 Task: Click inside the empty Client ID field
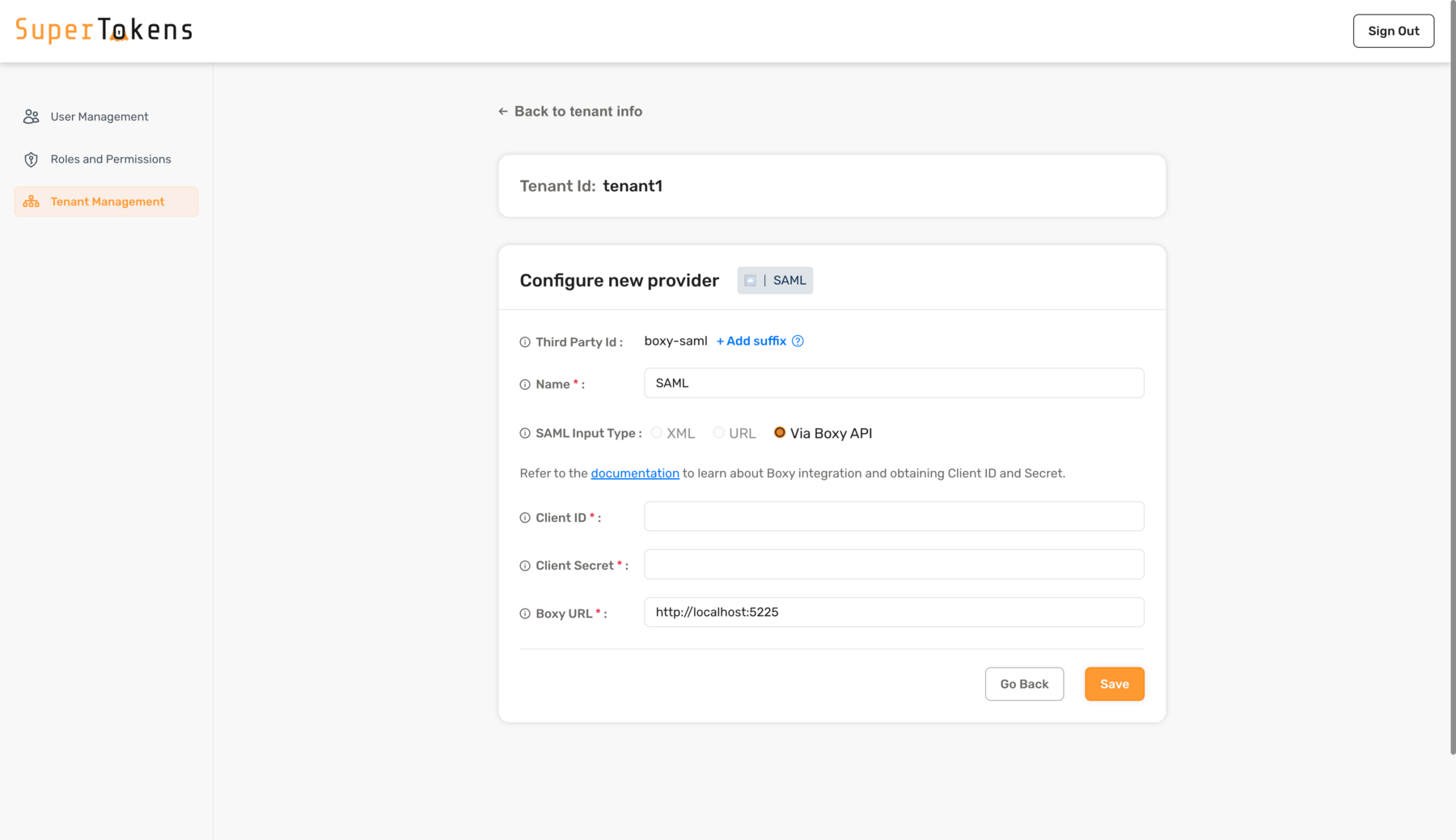click(893, 516)
